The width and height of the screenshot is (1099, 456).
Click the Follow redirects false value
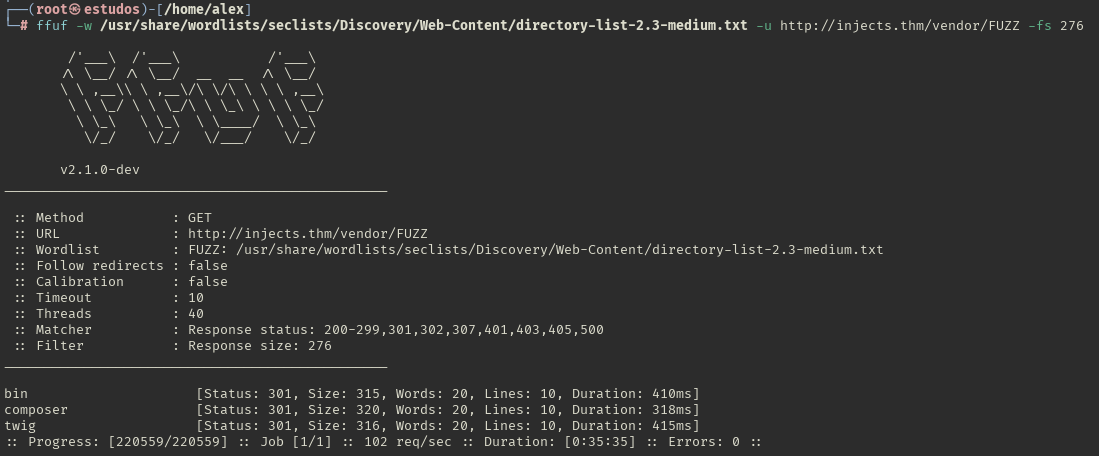click(207, 266)
